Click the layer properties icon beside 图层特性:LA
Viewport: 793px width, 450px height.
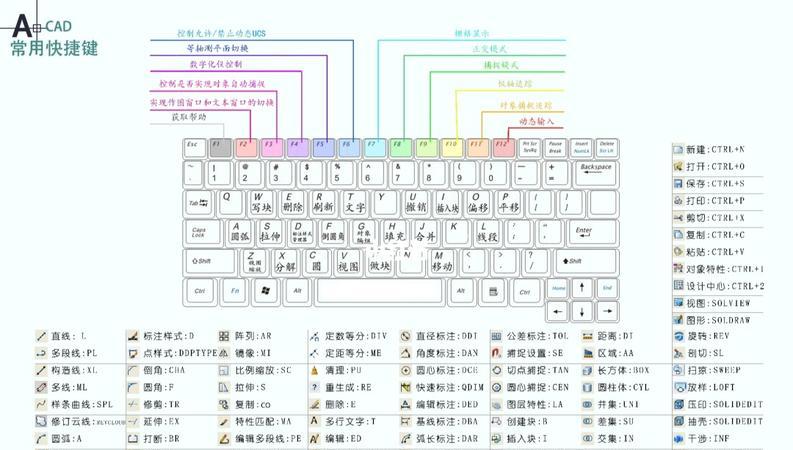(x=497, y=404)
